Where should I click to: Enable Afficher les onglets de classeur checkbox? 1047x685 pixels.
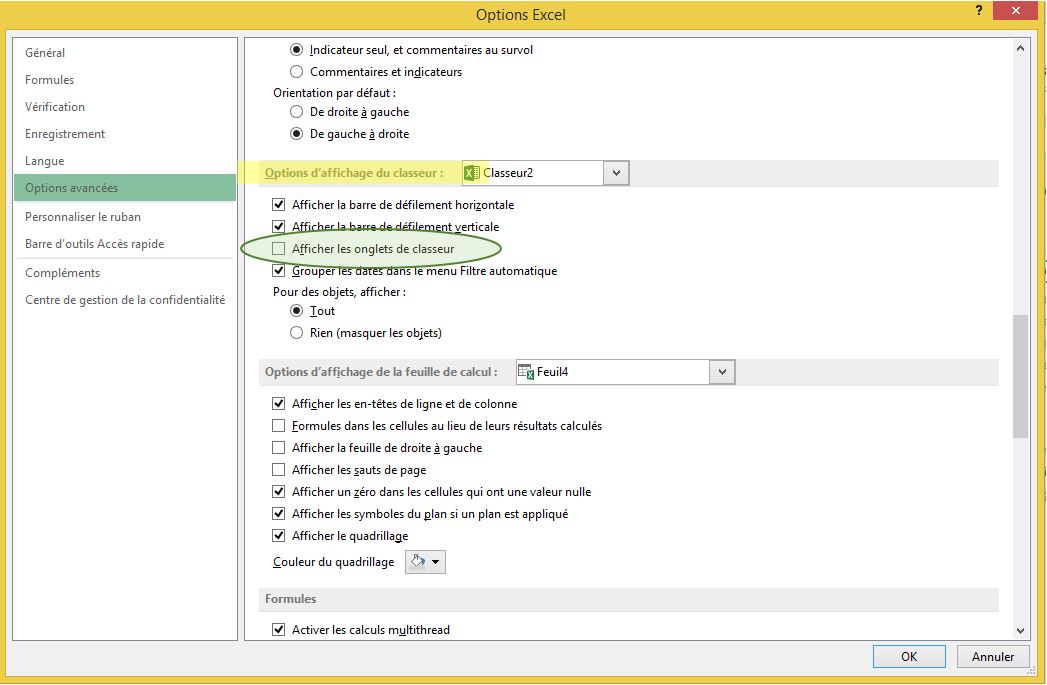coord(279,249)
